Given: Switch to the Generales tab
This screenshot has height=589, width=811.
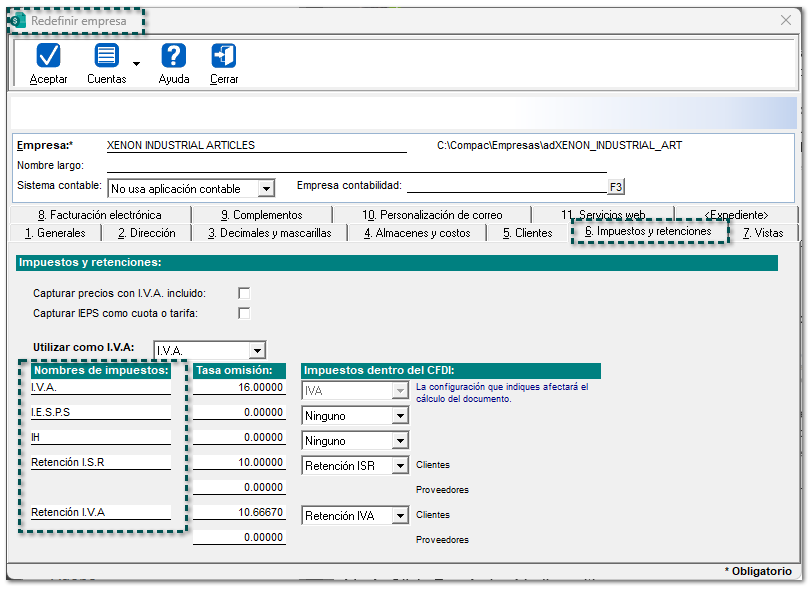Looking at the screenshot, I should 61,233.
